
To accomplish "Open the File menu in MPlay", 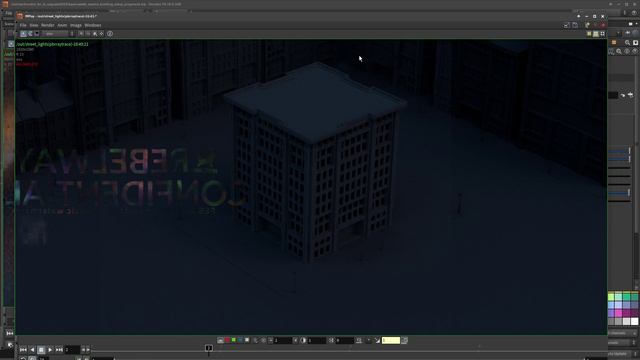I will pyautogui.click(x=23, y=25).
